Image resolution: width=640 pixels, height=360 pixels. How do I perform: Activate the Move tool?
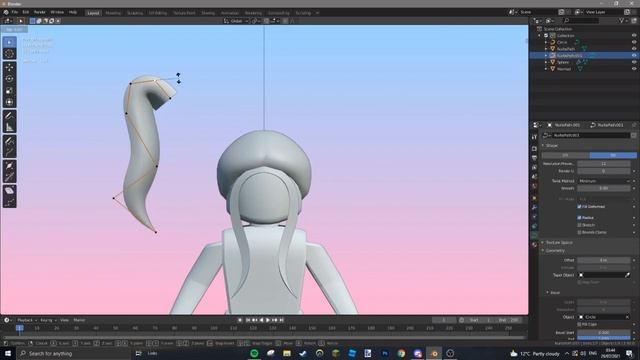coord(9,67)
